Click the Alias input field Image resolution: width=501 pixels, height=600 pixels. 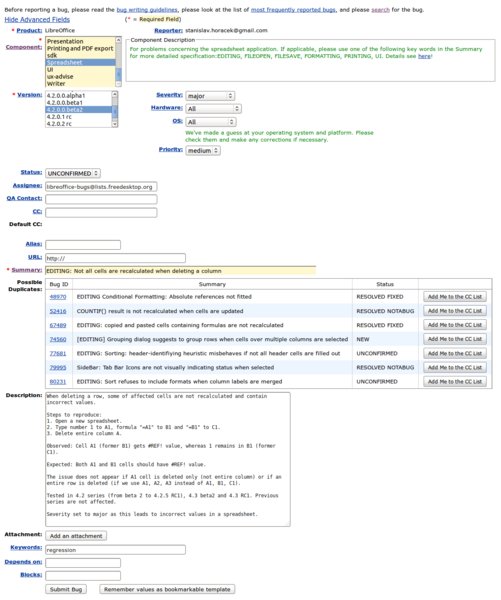pos(83,245)
